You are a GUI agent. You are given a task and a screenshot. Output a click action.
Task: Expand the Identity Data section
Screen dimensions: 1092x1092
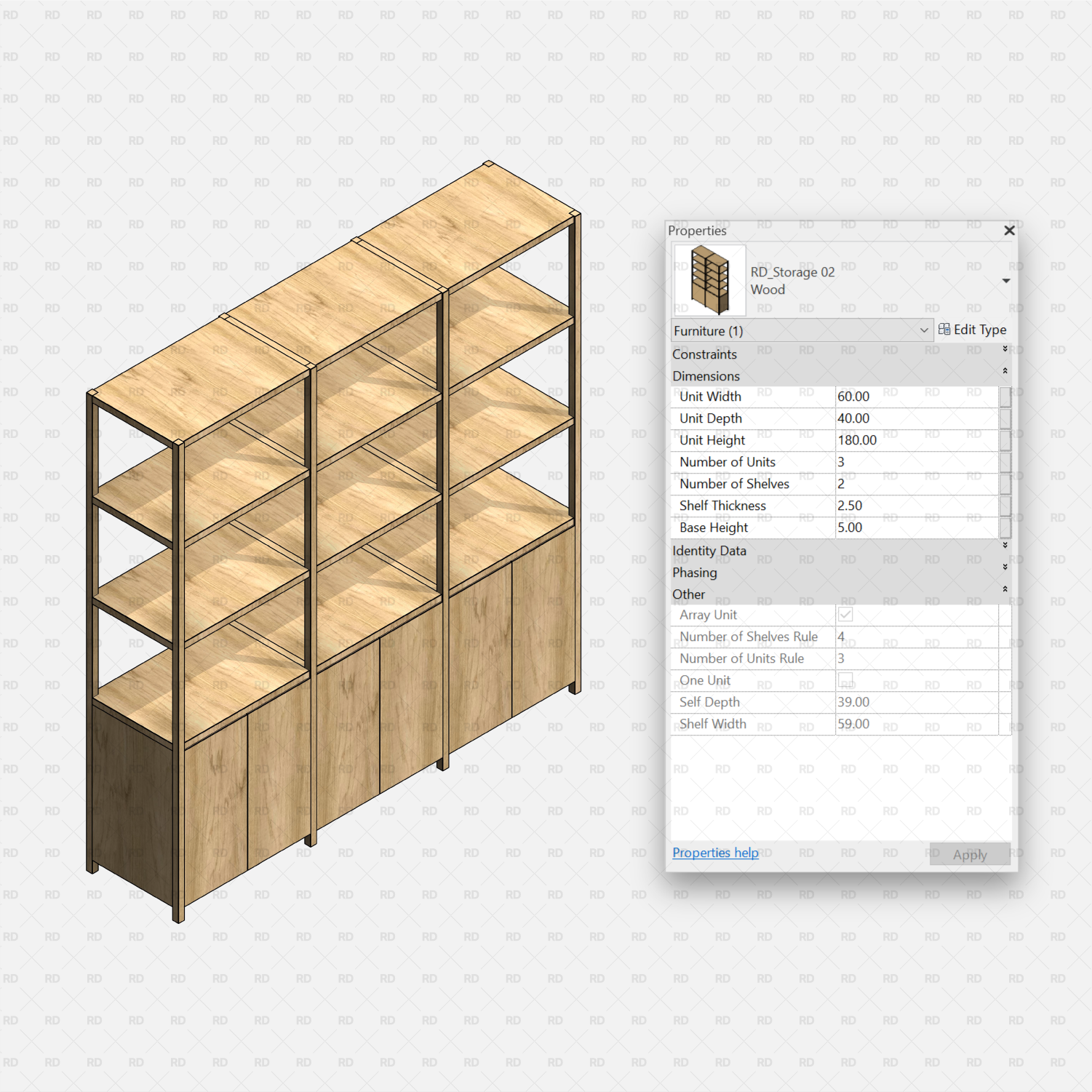(x=1005, y=546)
